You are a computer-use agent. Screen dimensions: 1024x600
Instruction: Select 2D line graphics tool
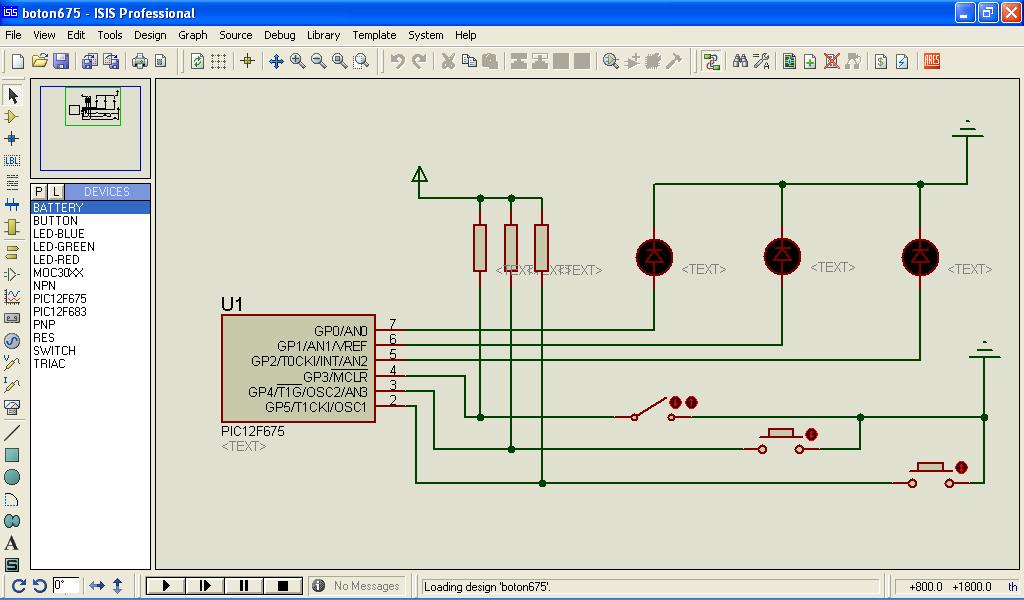[12, 432]
